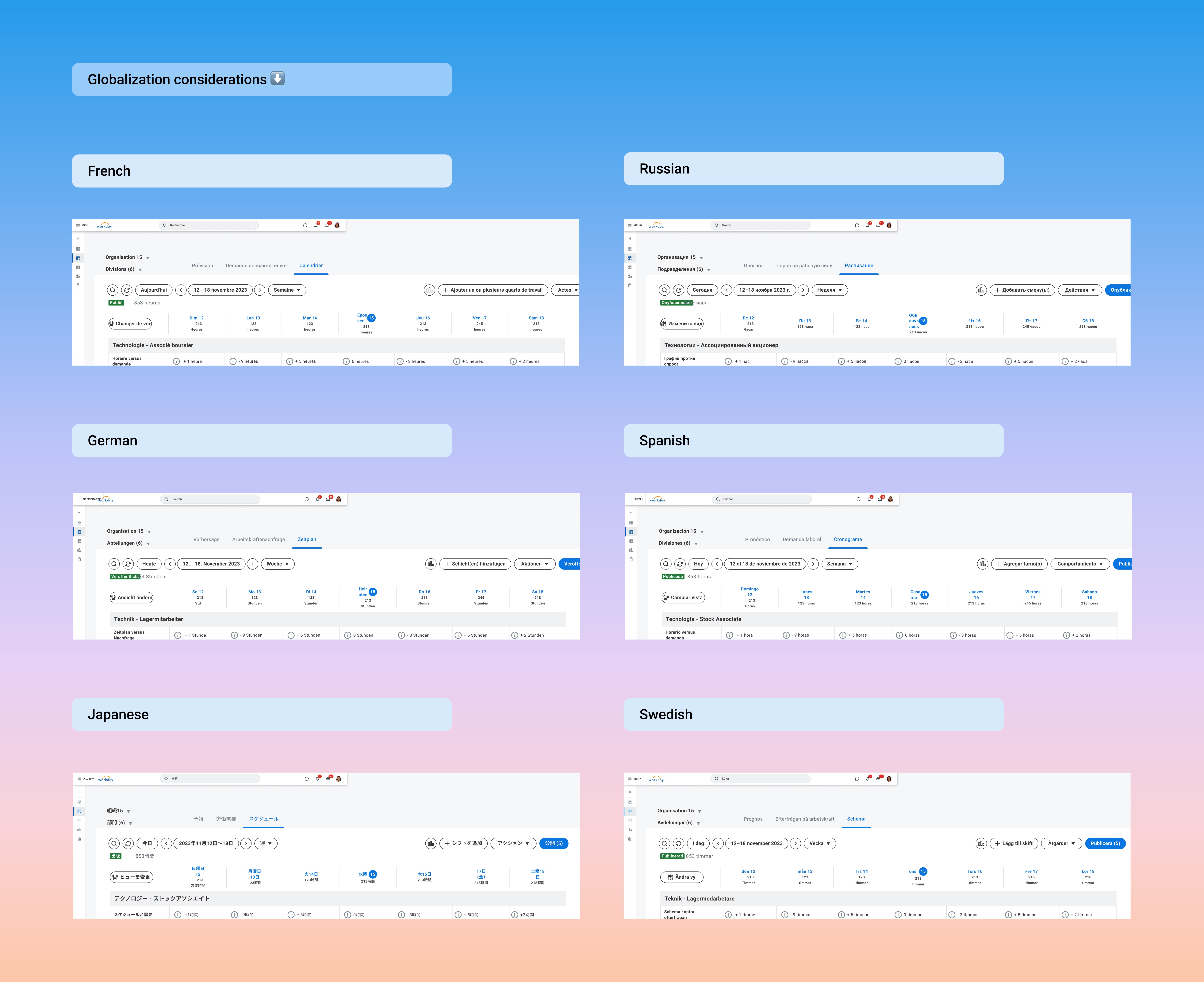Open the bar chart icon next to Добавить смену(ы)
This screenshot has width=1204, height=982.
point(981,290)
